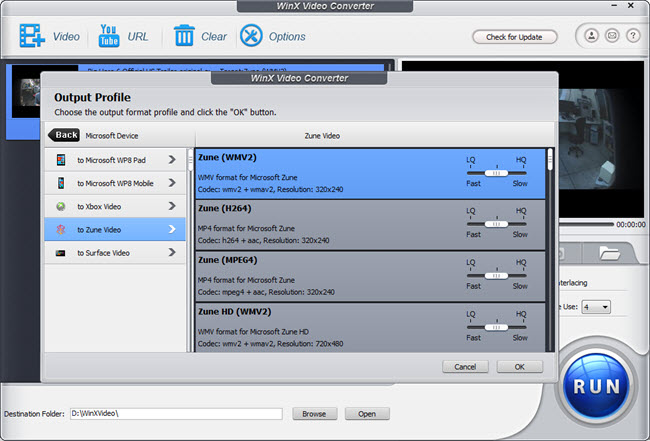Select to Zune Video category

(x=115, y=230)
